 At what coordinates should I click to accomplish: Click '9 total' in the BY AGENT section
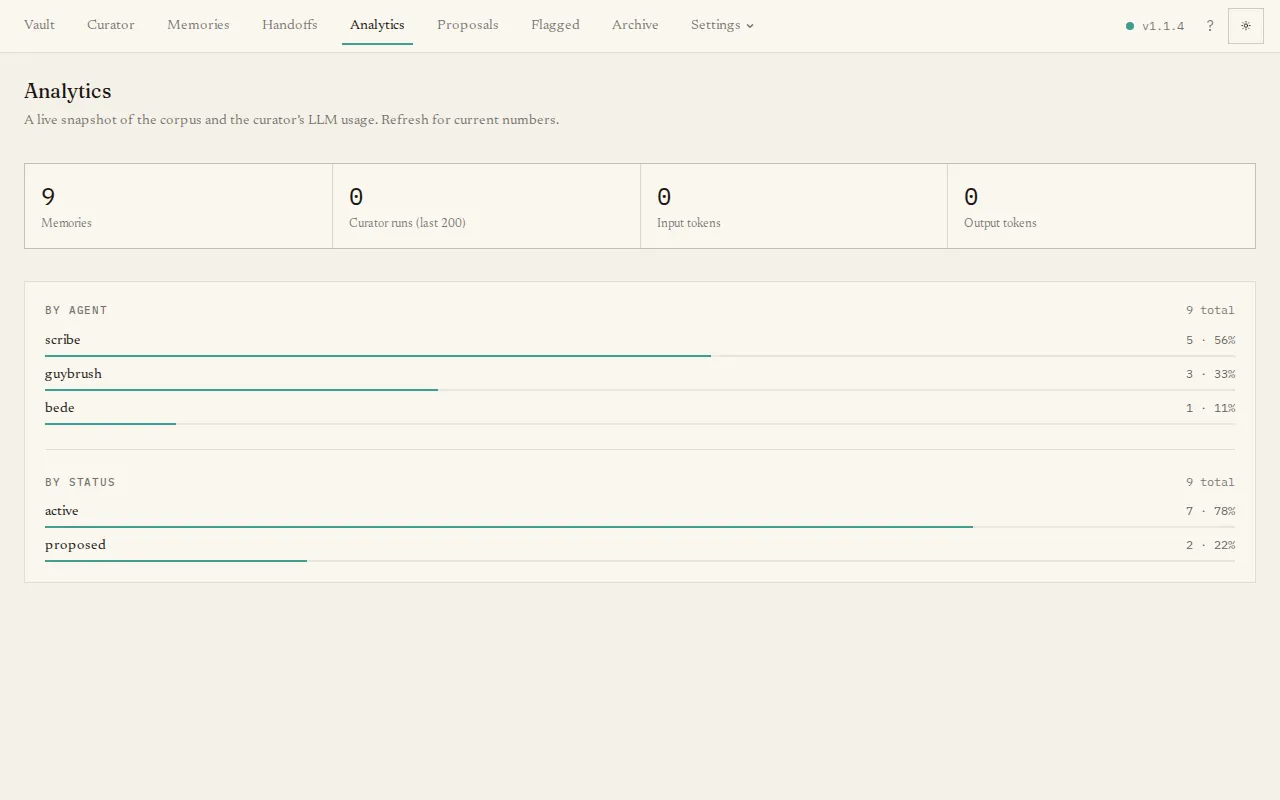(x=1210, y=310)
